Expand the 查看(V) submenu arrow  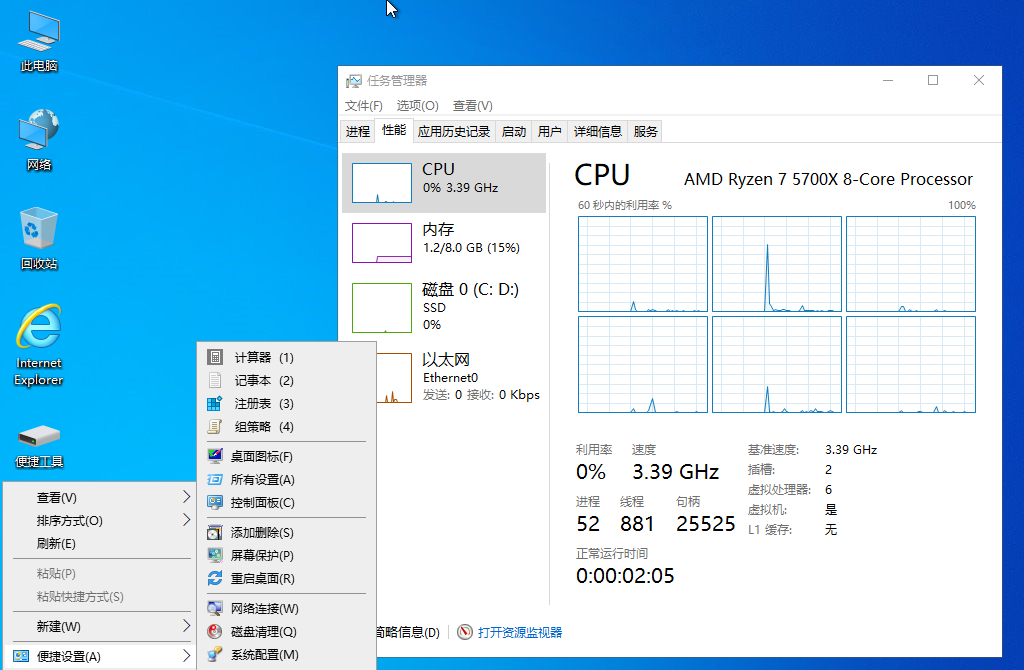point(186,497)
